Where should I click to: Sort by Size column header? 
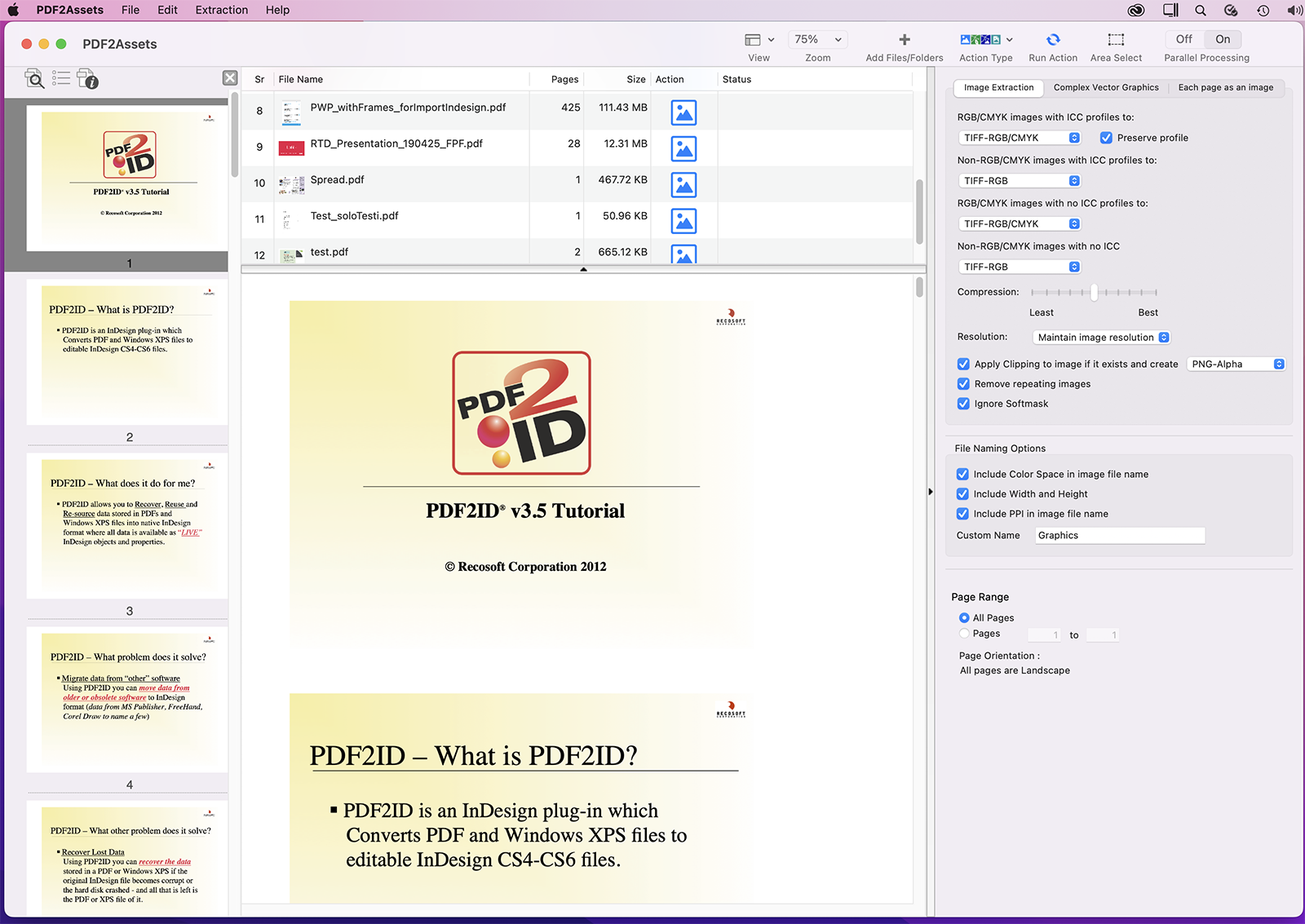click(x=617, y=79)
